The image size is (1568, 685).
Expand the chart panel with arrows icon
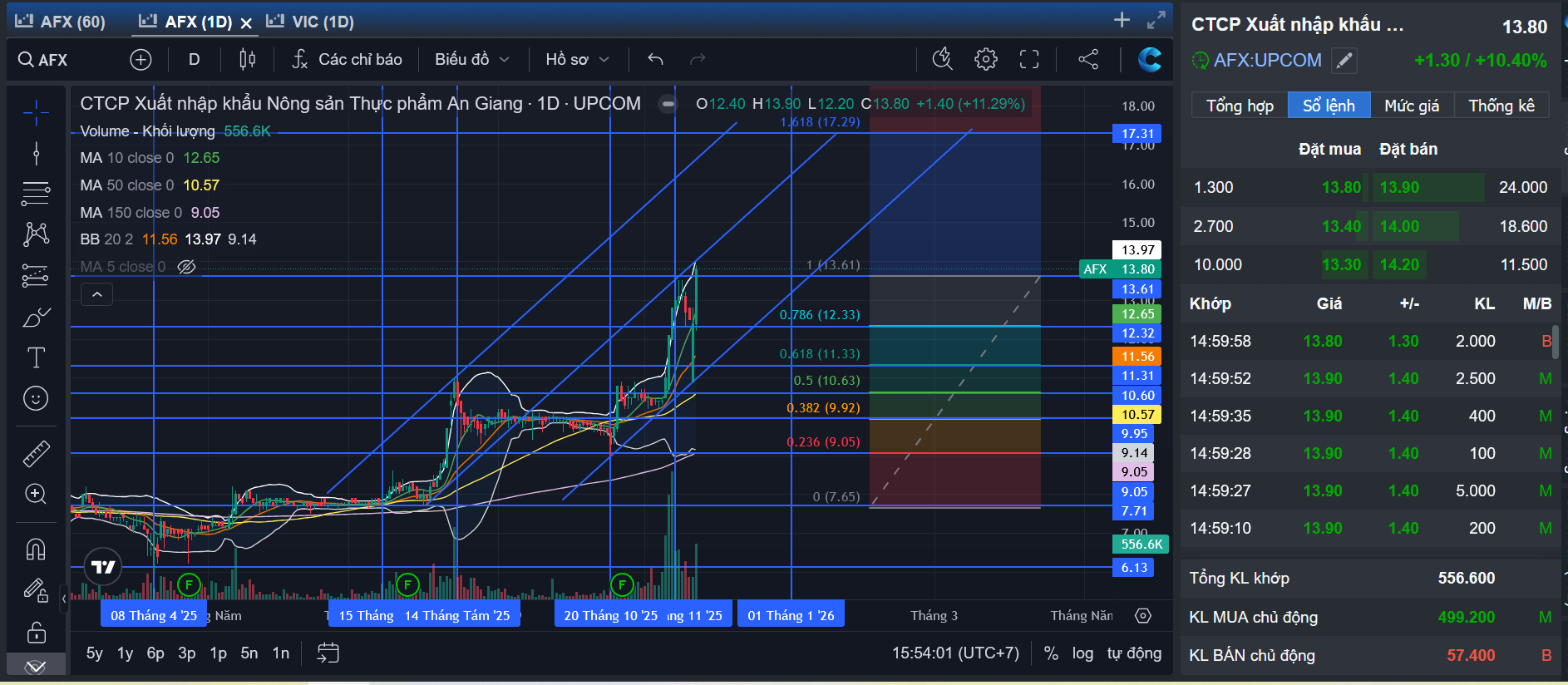1156,20
